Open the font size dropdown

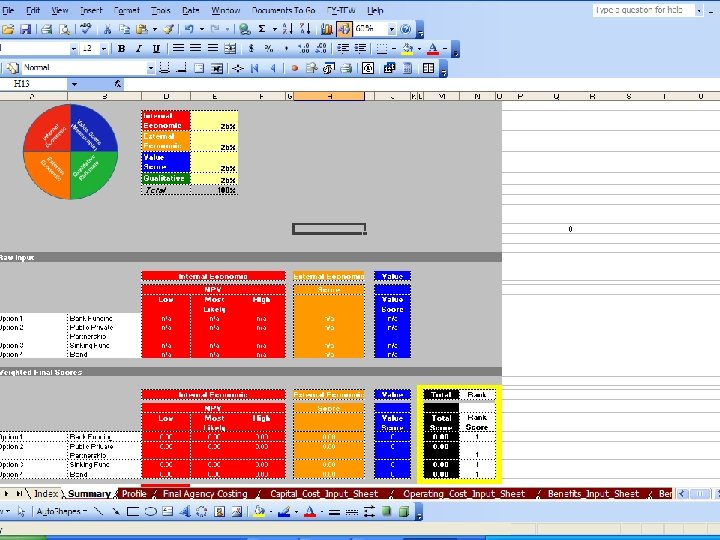(x=104, y=49)
